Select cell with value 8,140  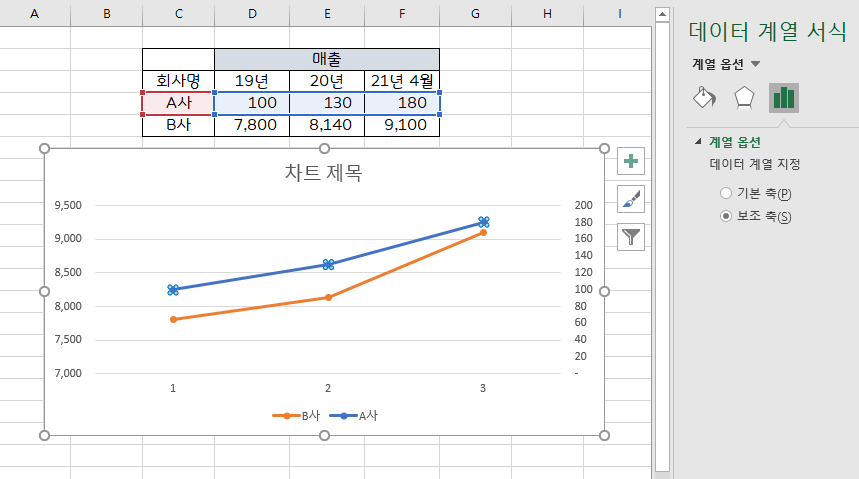[x=327, y=125]
